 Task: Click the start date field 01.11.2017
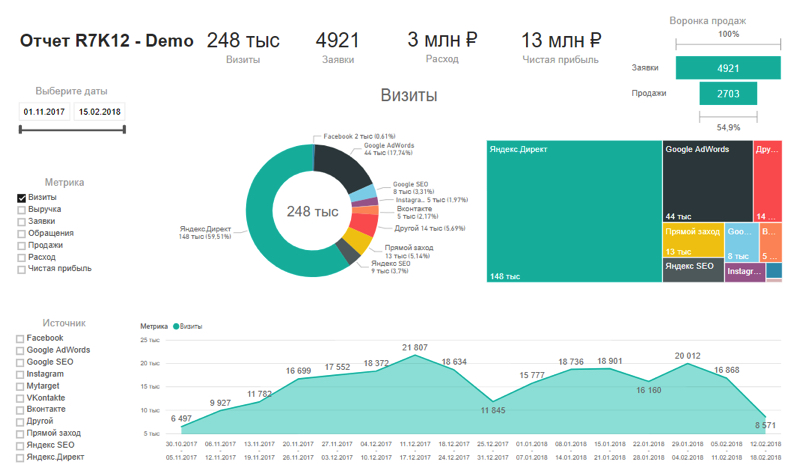(44, 112)
